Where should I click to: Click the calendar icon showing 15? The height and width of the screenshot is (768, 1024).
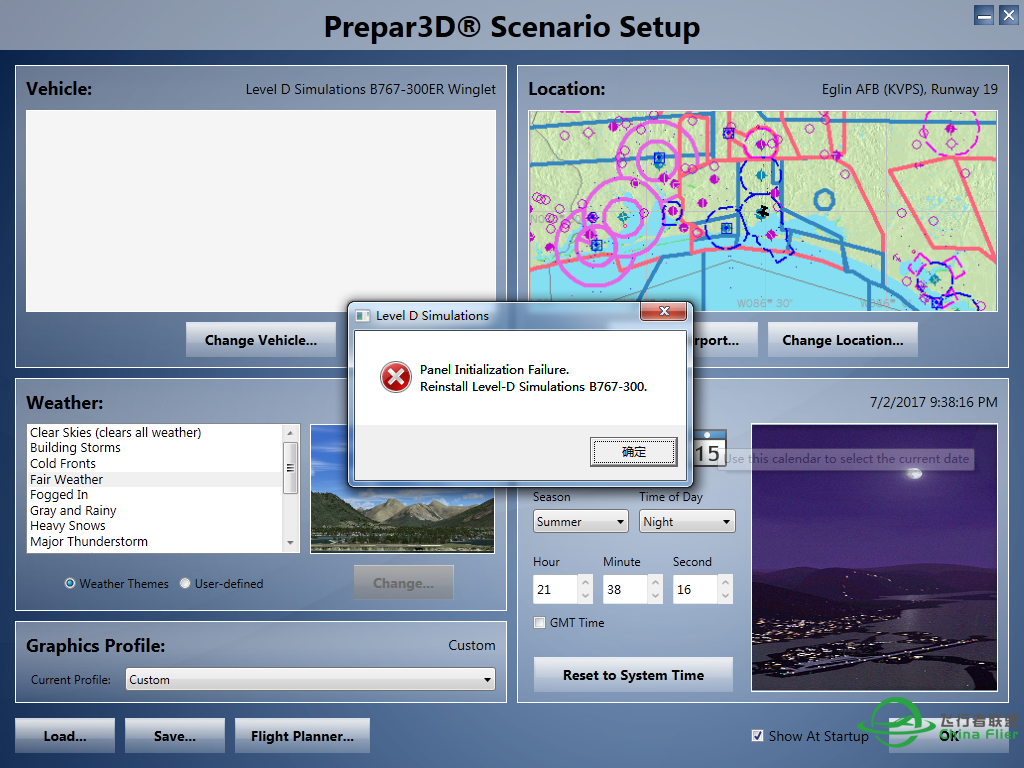pos(707,450)
